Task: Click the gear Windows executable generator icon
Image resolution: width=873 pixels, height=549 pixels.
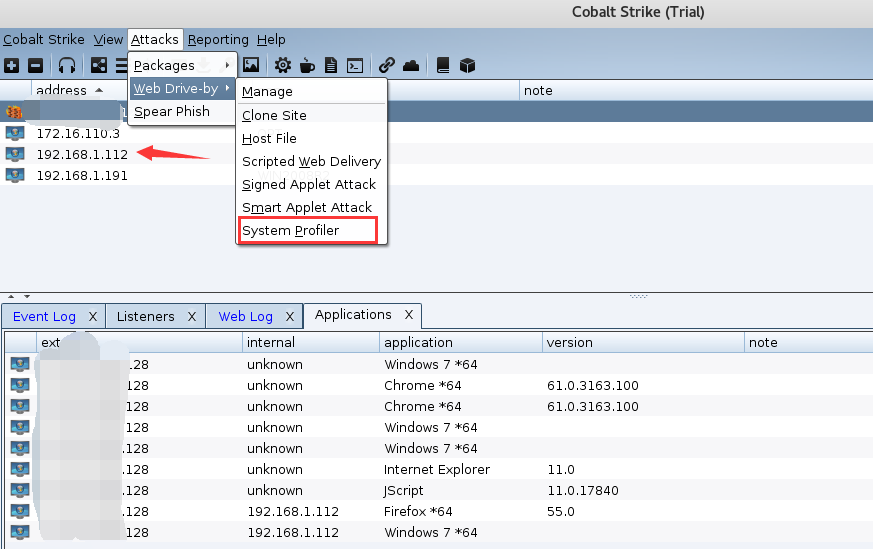Action: click(x=283, y=66)
